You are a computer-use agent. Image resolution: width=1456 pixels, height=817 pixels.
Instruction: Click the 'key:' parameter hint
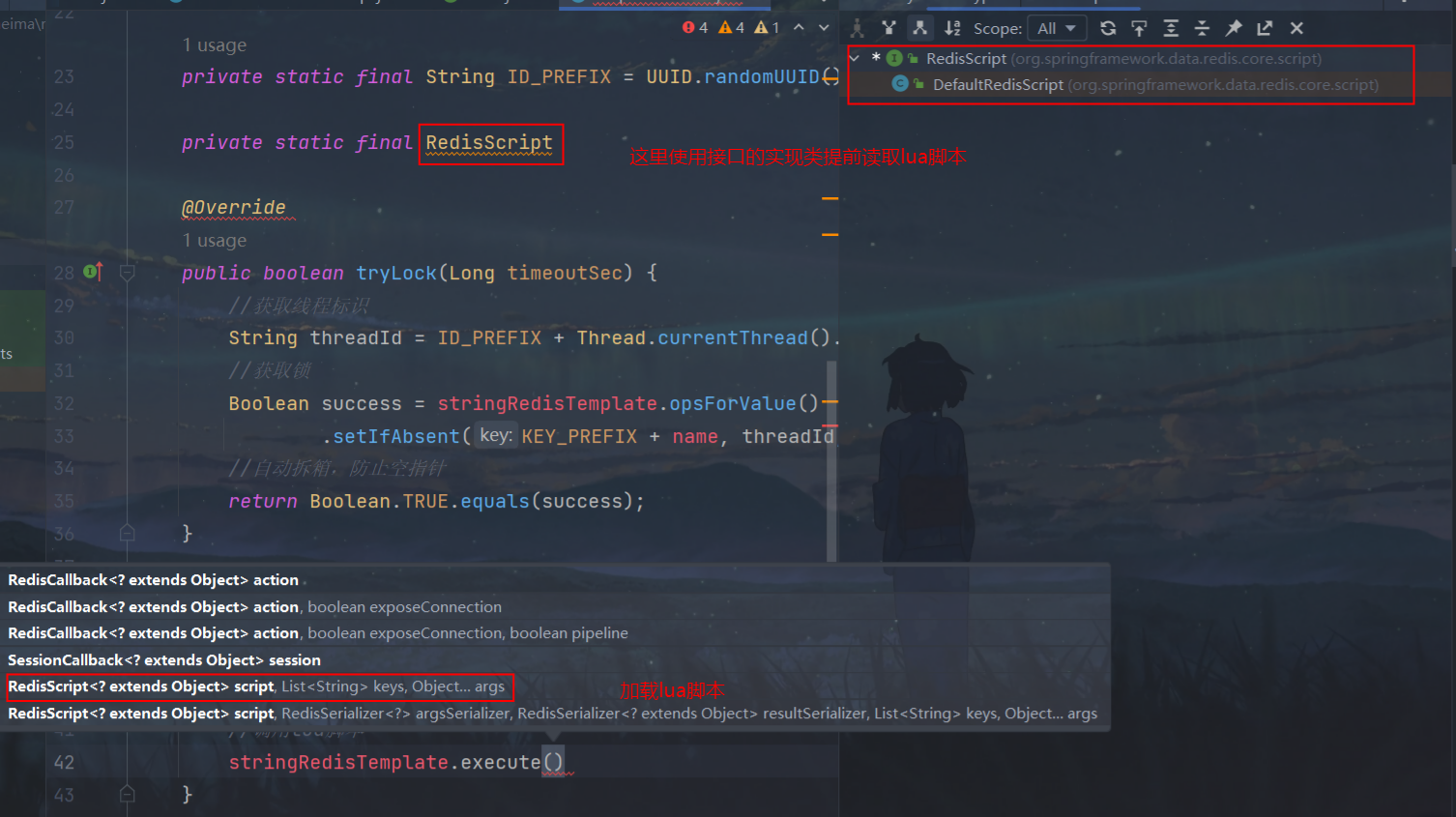(496, 435)
